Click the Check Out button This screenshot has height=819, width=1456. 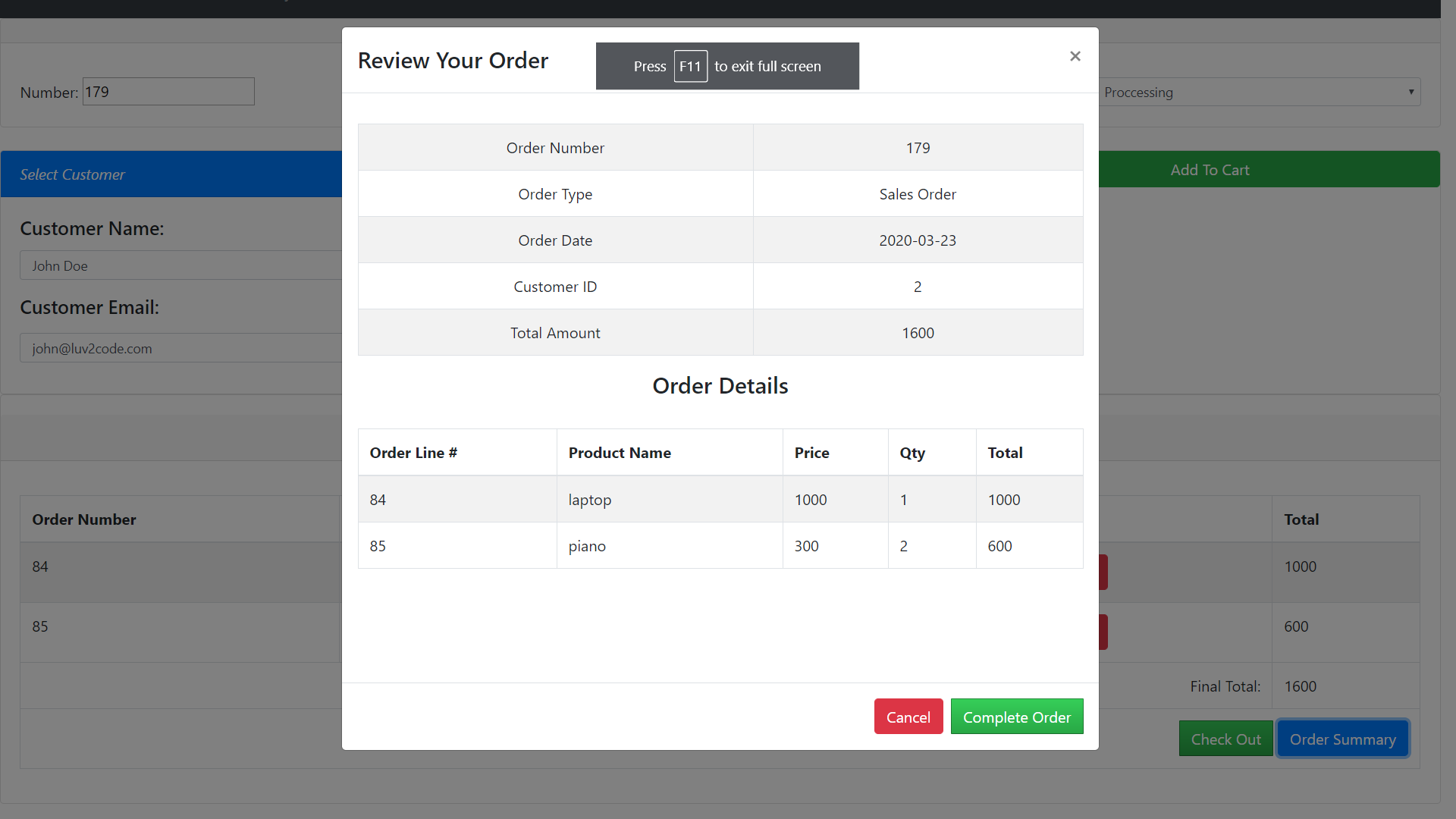click(x=1225, y=738)
